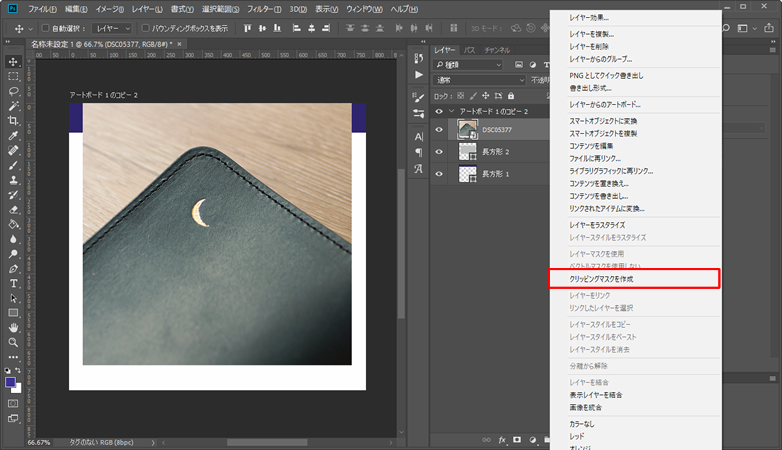This screenshot has height=450, width=782.
Task: Select the Paint Bucket tool
Action: [13, 225]
